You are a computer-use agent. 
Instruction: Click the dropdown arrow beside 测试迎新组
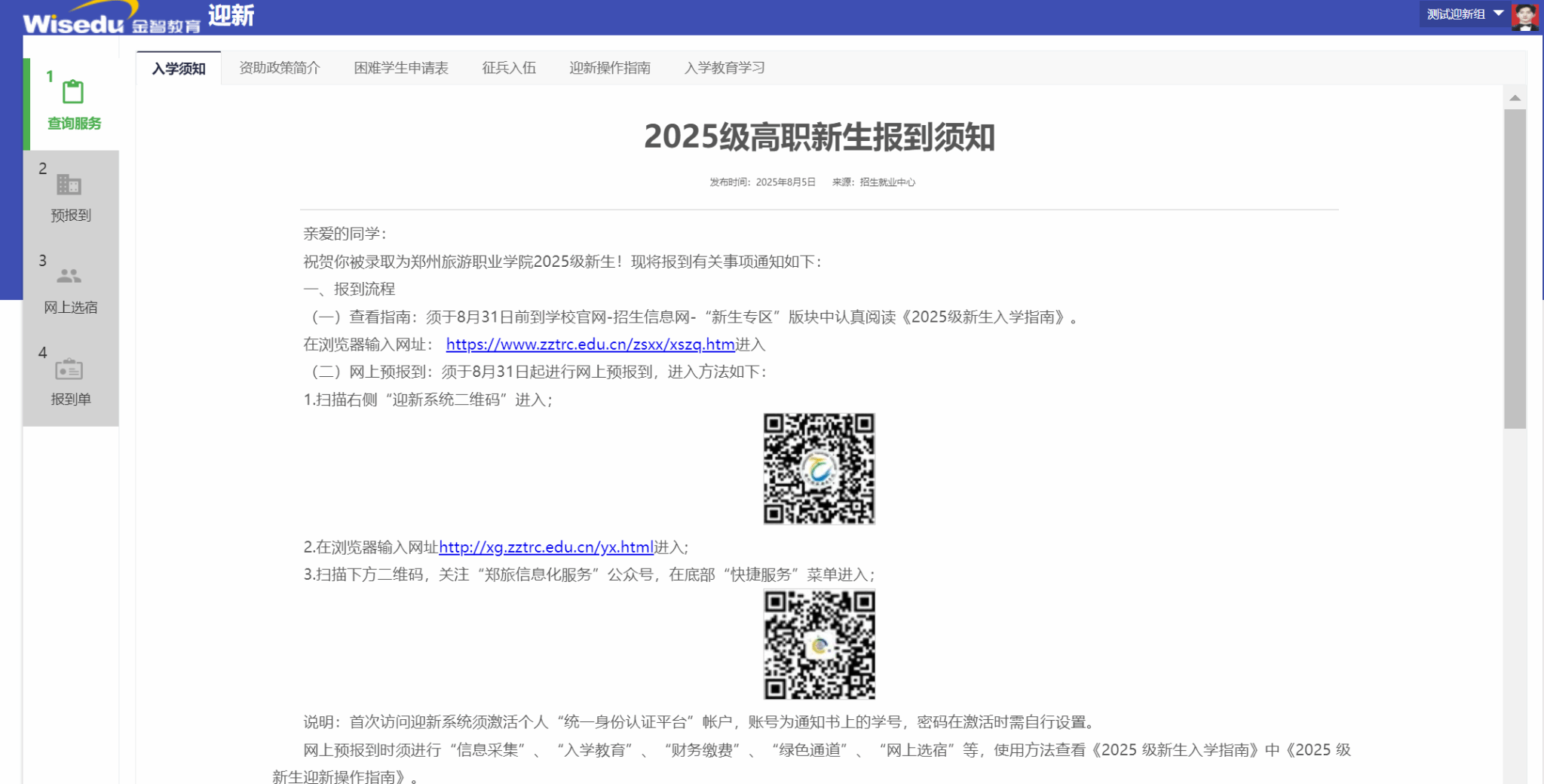point(1499,14)
